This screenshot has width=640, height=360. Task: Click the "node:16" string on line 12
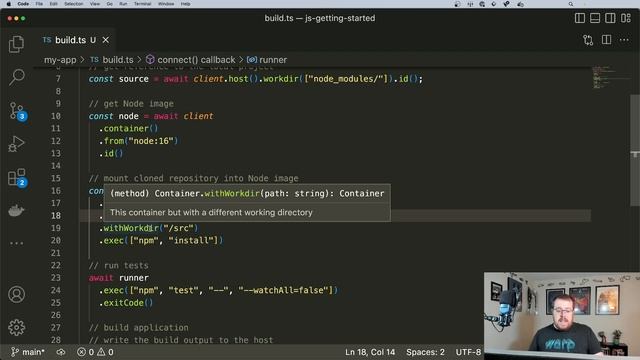[151, 141]
